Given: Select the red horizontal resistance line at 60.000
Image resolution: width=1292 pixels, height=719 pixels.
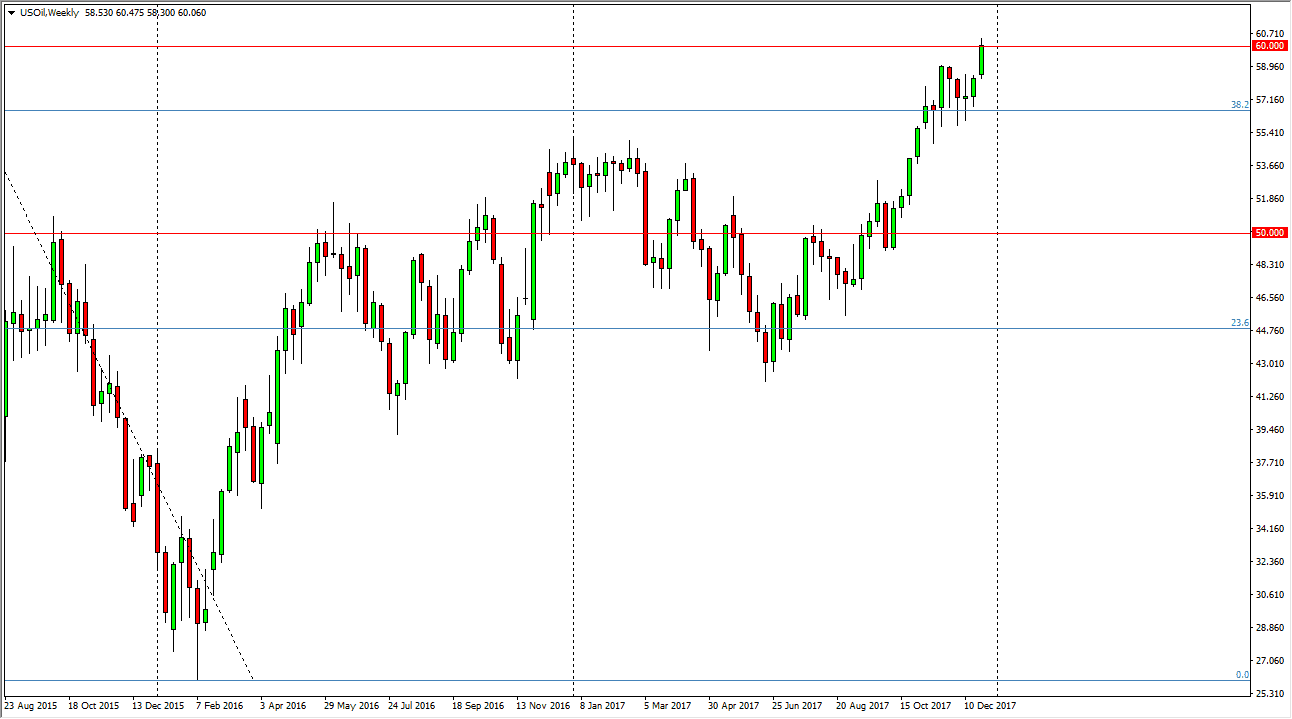Looking at the screenshot, I should 400,43.
